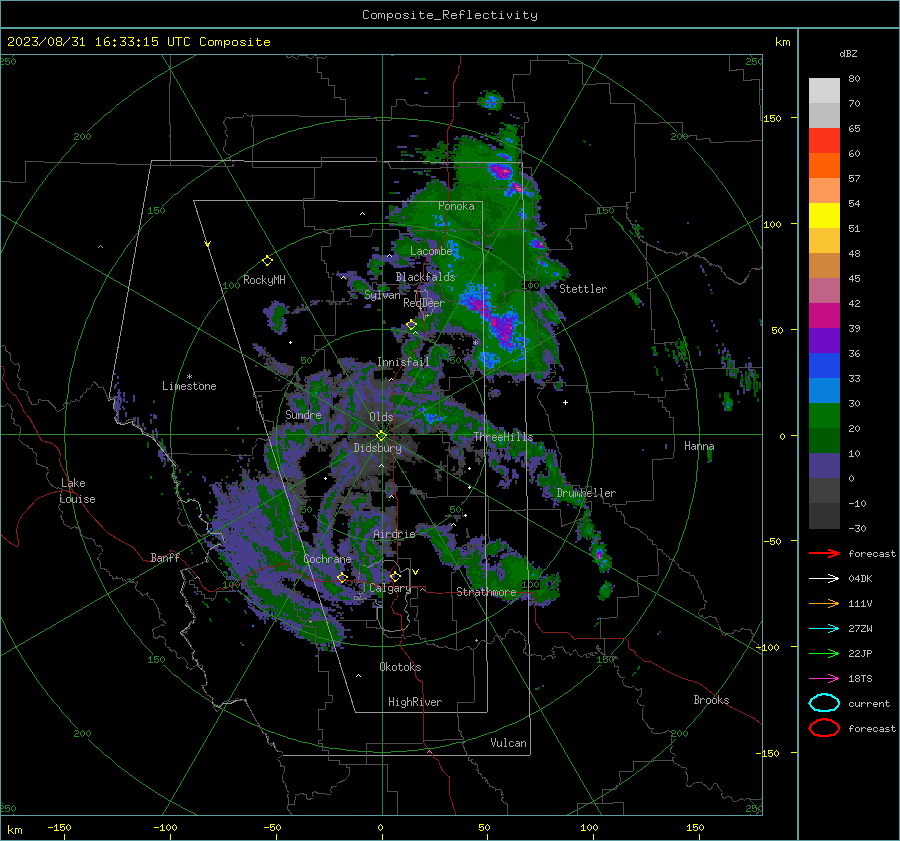Click the 04DK legend text
Screen dimensions: 900x841
(860, 579)
